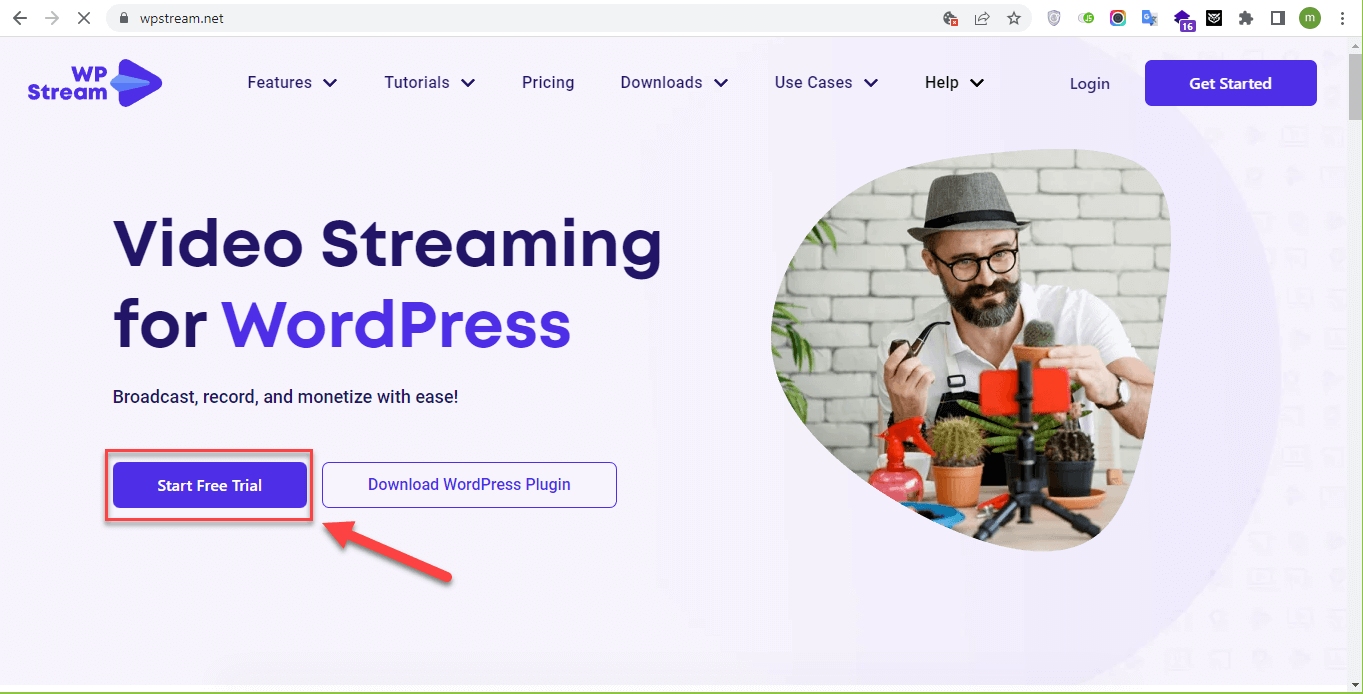1363x694 pixels.
Task: Click the Login link
Action: point(1089,84)
